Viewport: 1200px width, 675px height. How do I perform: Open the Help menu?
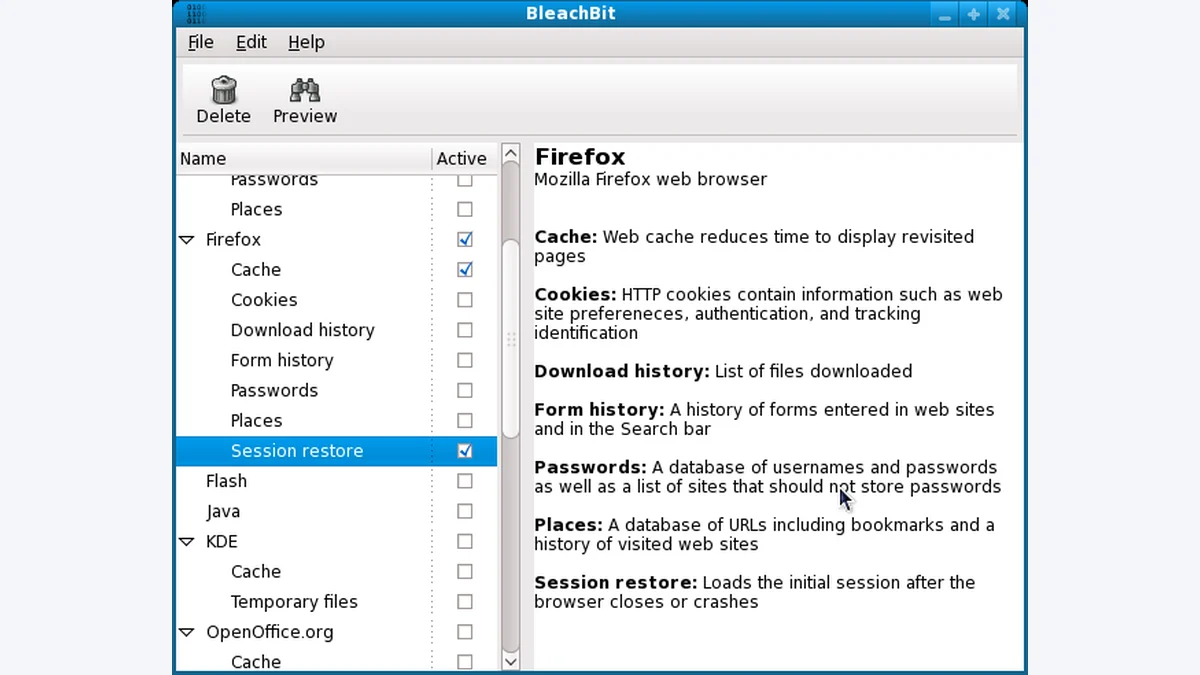(x=306, y=42)
